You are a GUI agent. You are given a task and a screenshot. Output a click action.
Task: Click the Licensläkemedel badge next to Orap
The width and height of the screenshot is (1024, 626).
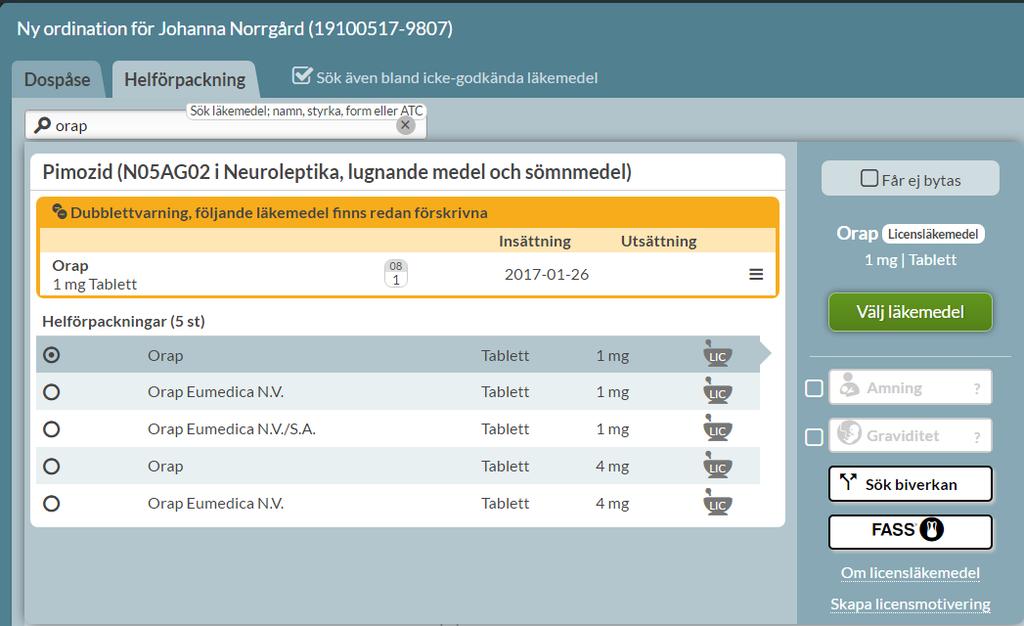[933, 234]
